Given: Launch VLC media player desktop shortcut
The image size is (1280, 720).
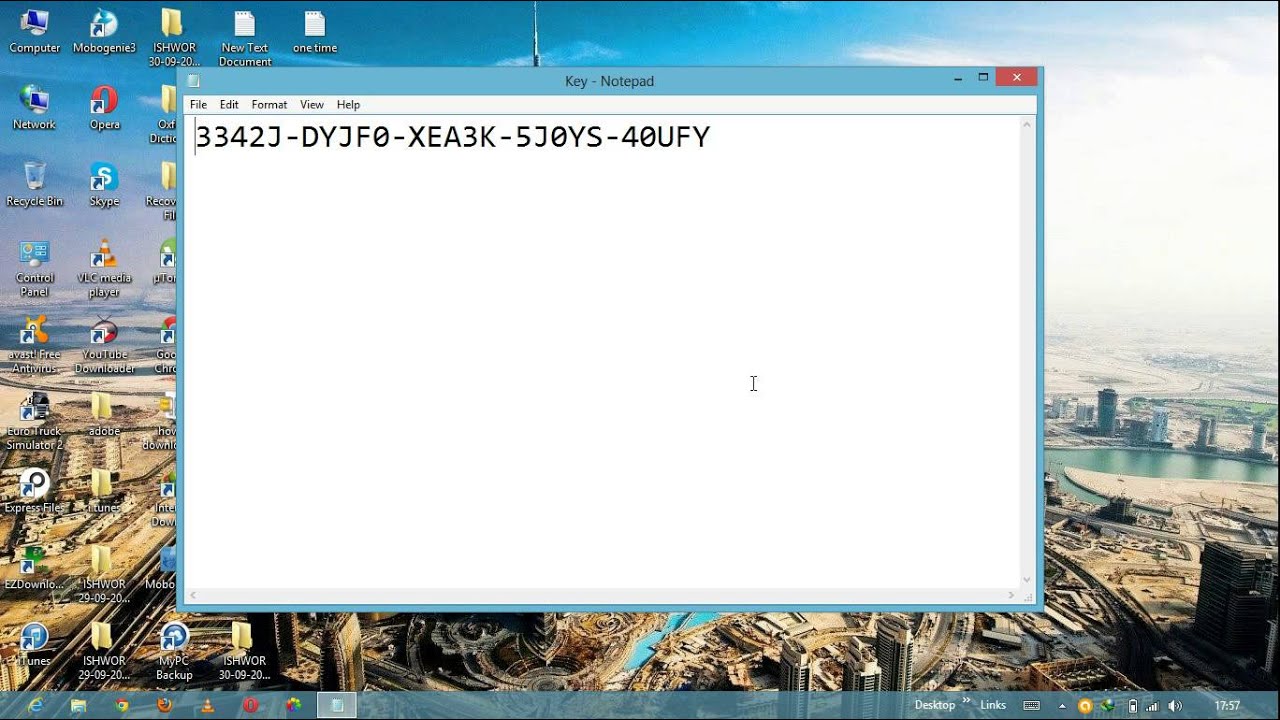Looking at the screenshot, I should (x=104, y=268).
